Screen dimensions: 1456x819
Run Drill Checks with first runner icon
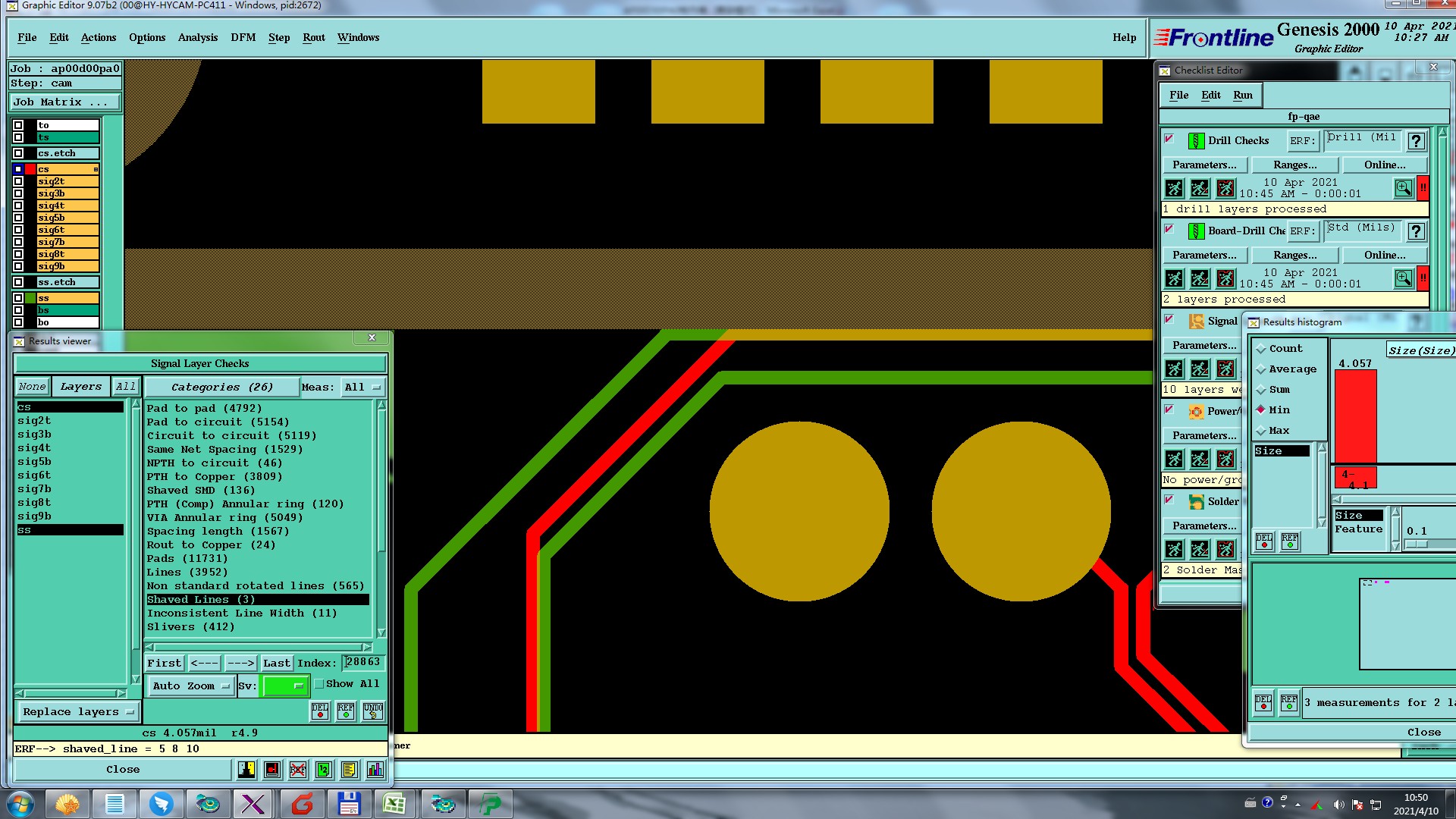[1174, 188]
